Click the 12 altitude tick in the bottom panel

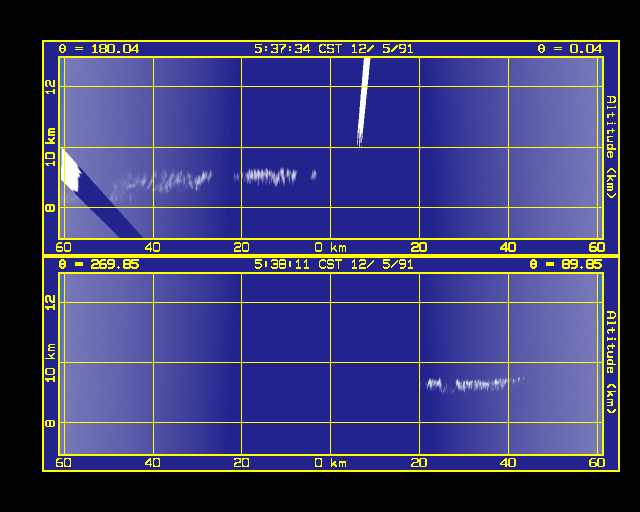tap(50, 303)
